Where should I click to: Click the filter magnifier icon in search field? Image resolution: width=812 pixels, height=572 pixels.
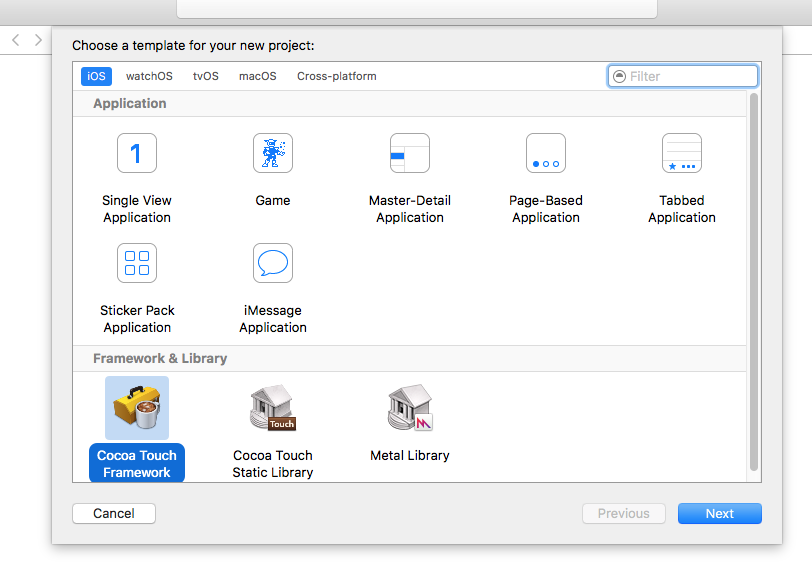(x=619, y=77)
